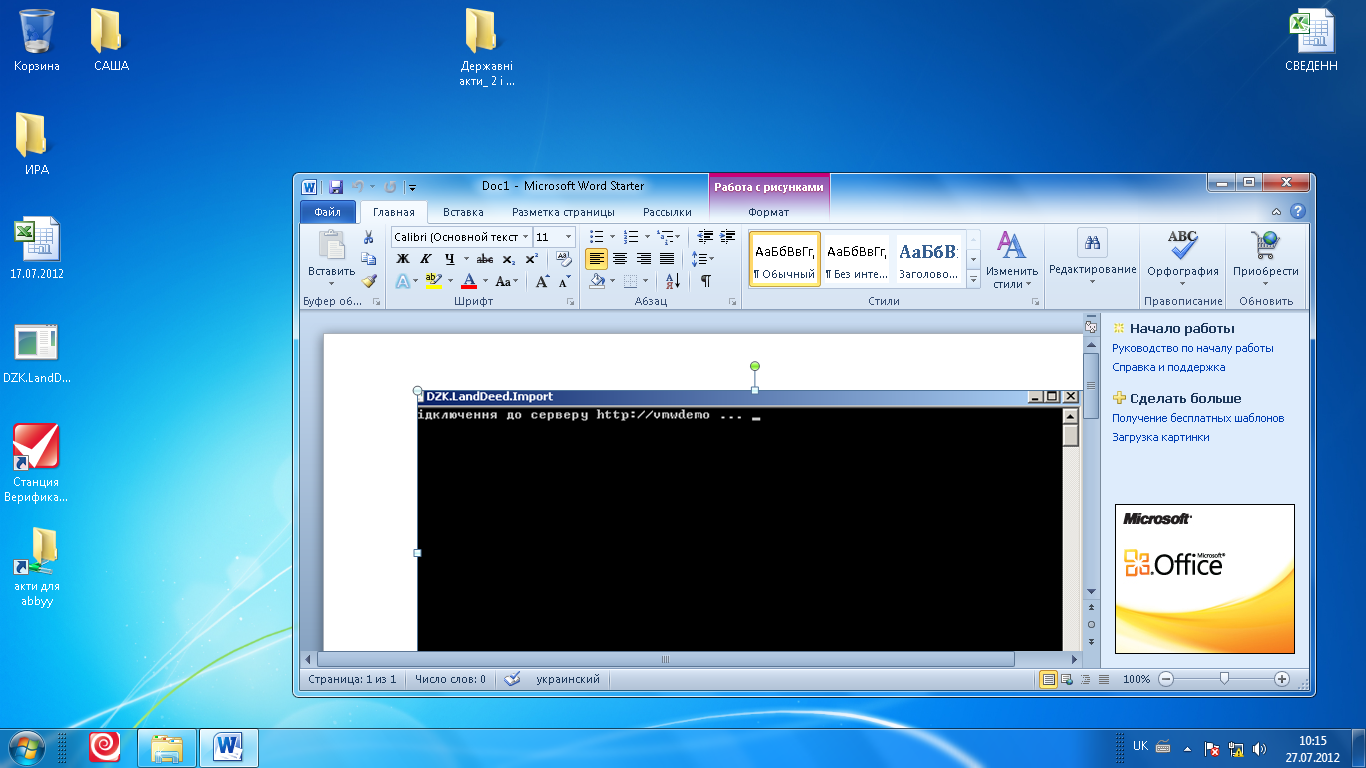Click the Sort A-Я icon

(x=672, y=282)
